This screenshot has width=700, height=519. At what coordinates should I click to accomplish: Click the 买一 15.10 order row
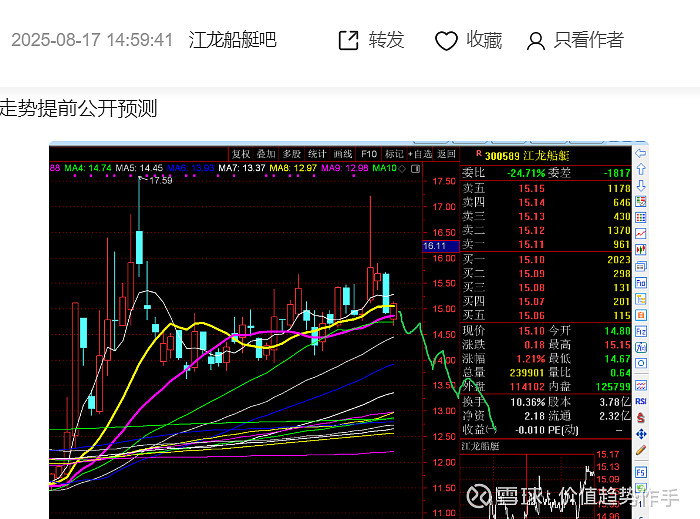pos(546,259)
